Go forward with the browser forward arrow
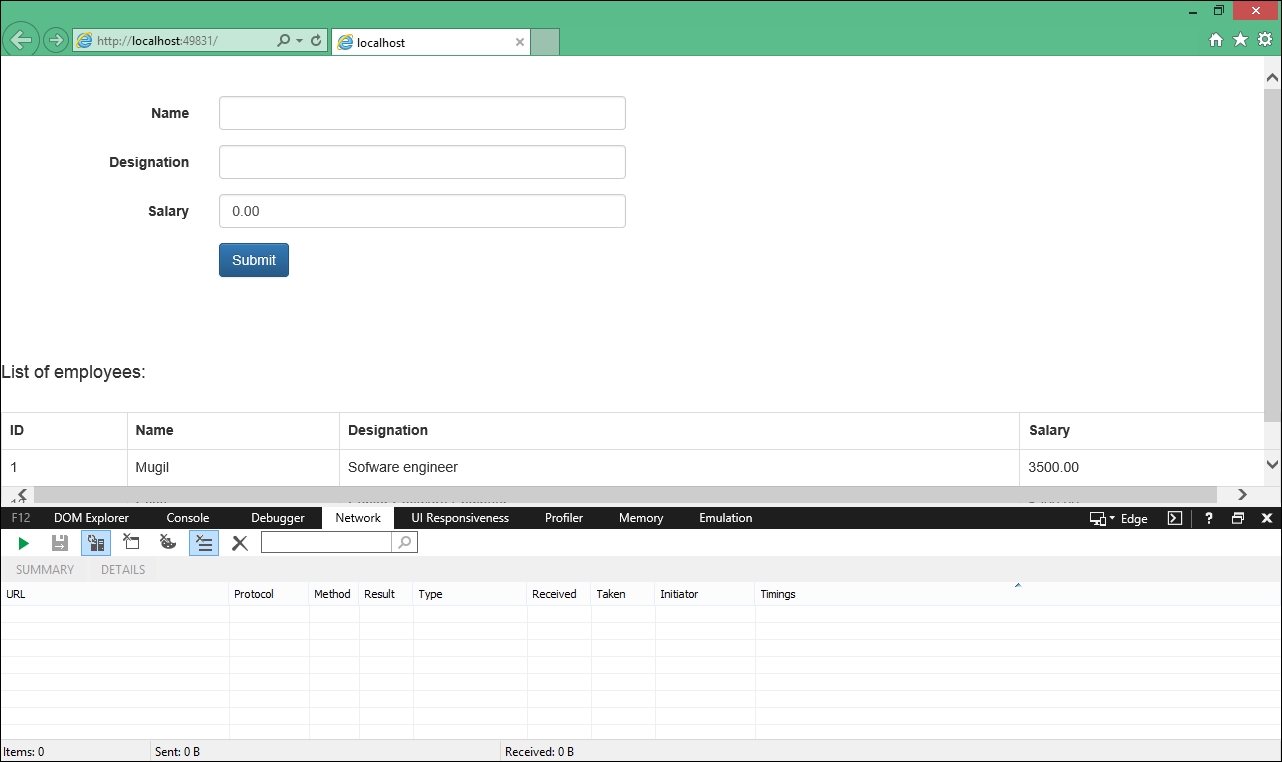This screenshot has width=1282, height=762. 56,40
